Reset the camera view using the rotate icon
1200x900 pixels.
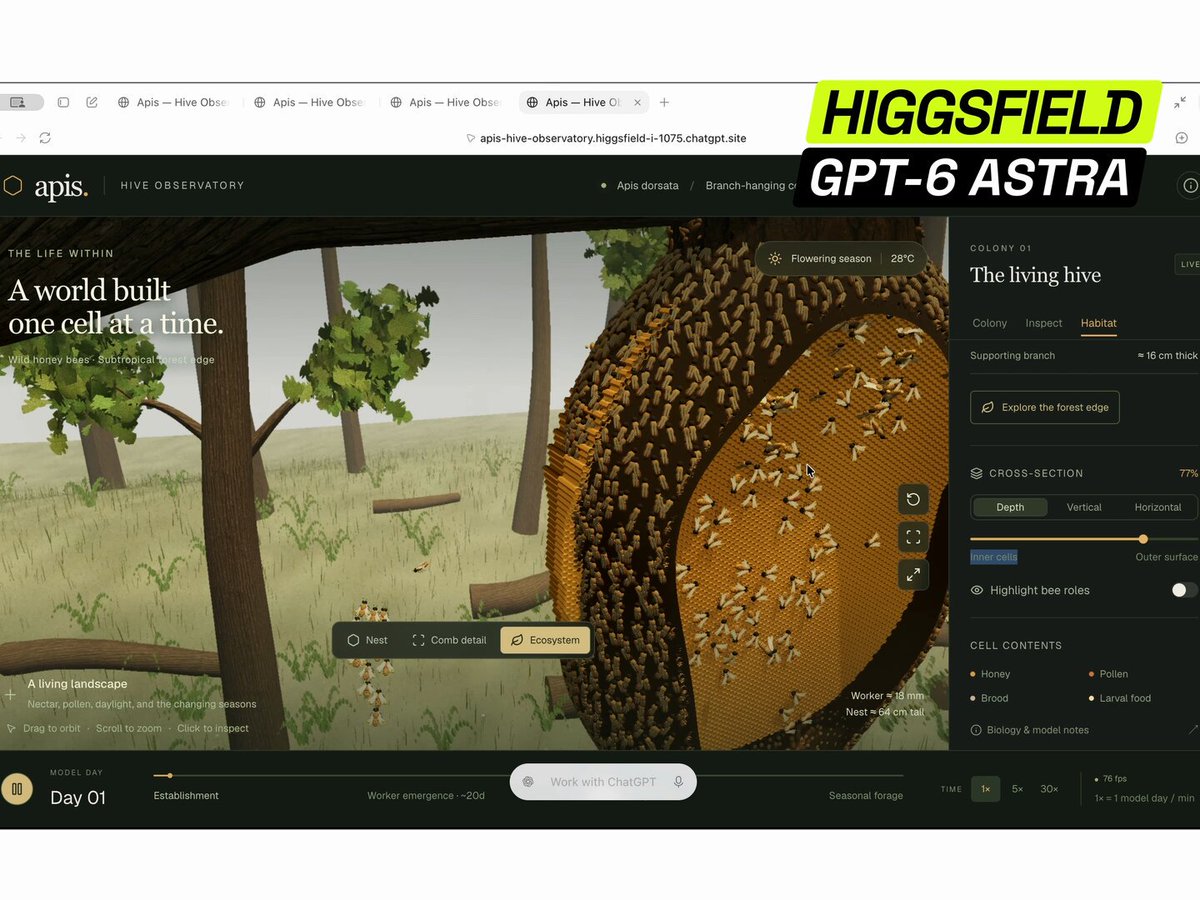pos(913,499)
